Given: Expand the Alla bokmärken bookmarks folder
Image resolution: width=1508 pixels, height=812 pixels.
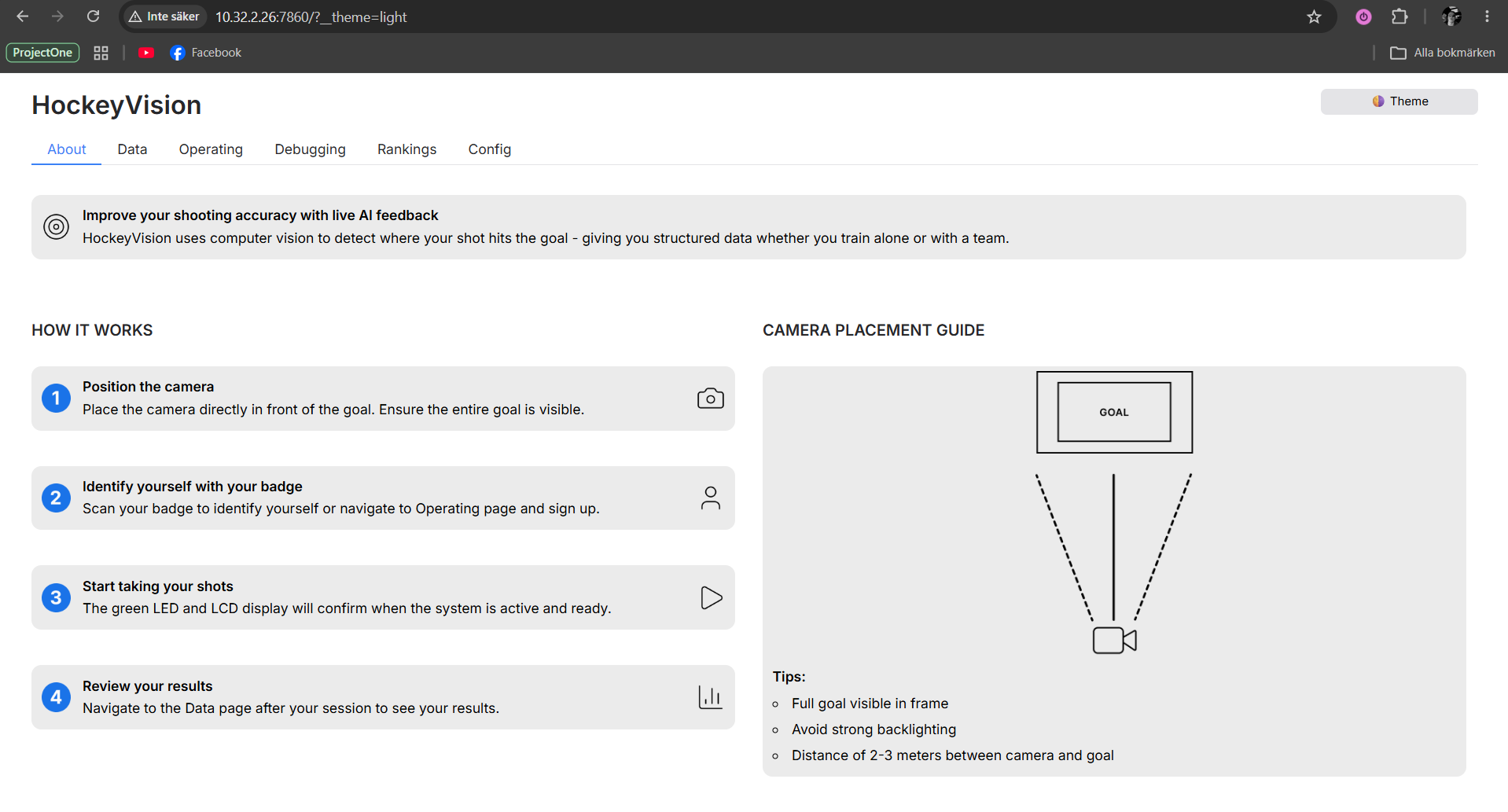Looking at the screenshot, I should pos(1442,53).
